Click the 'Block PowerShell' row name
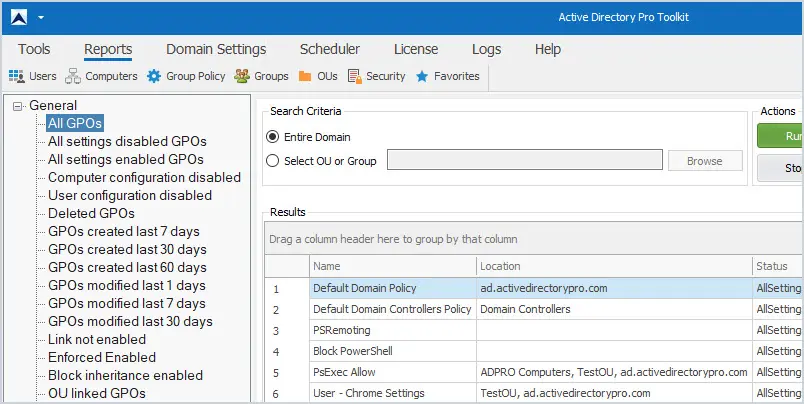This screenshot has width=804, height=404. [x=353, y=351]
